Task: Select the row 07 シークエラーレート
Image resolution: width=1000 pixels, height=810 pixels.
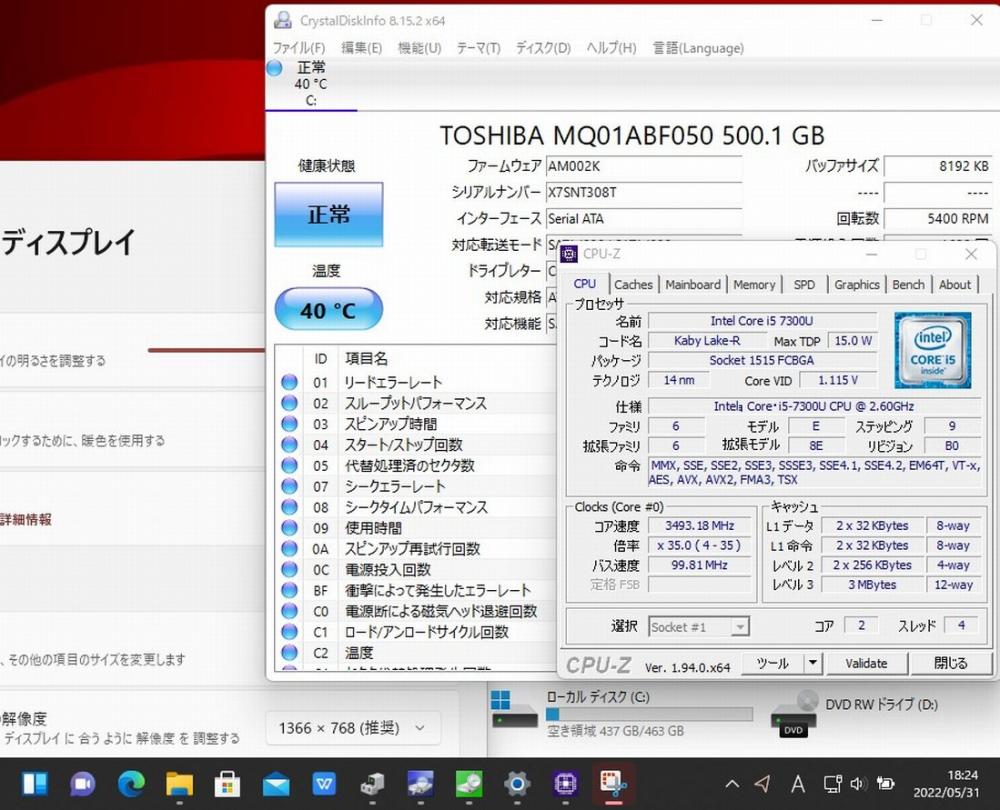Action: (416, 486)
